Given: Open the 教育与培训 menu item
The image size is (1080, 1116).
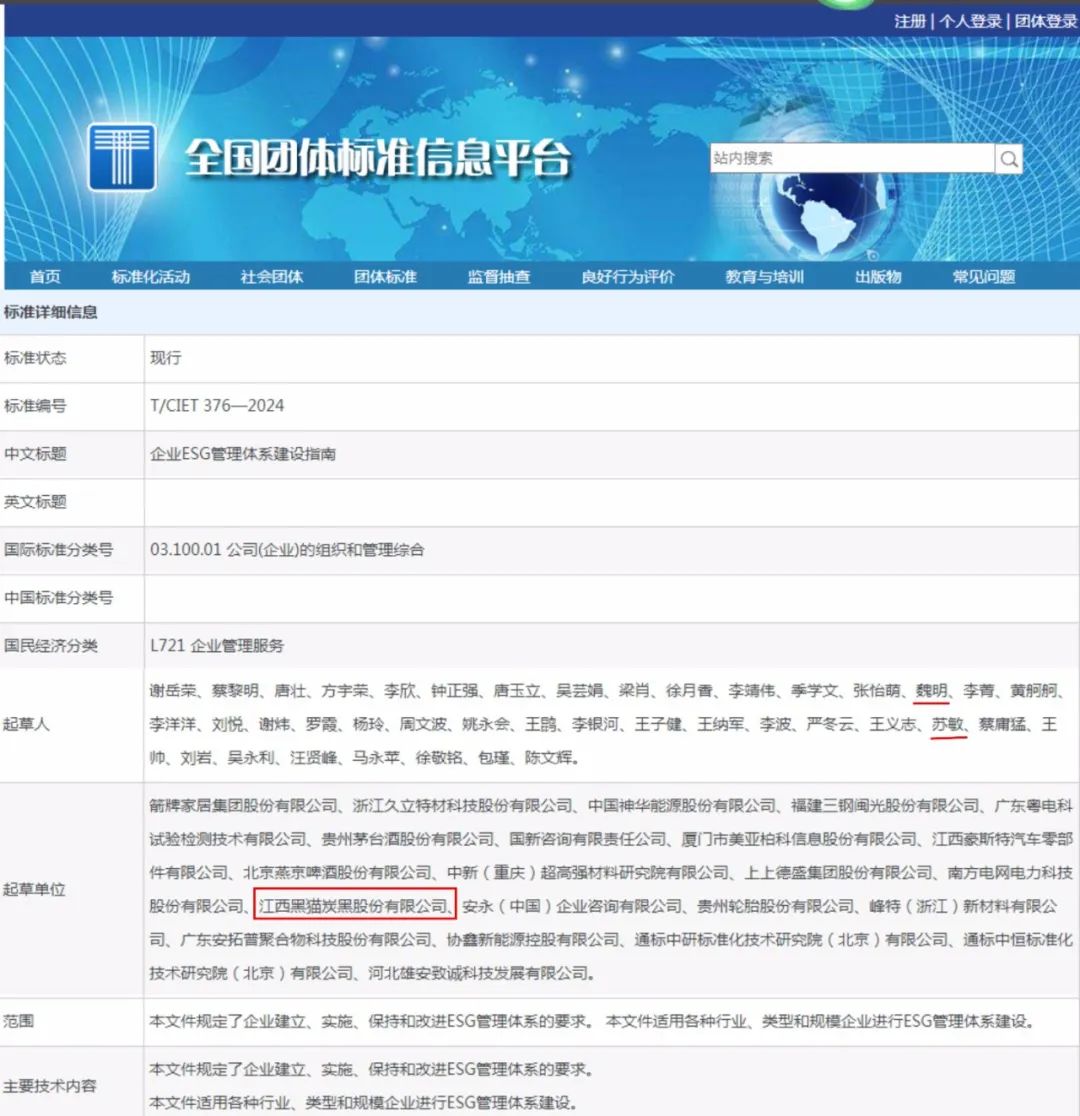Looking at the screenshot, I should point(765,277).
